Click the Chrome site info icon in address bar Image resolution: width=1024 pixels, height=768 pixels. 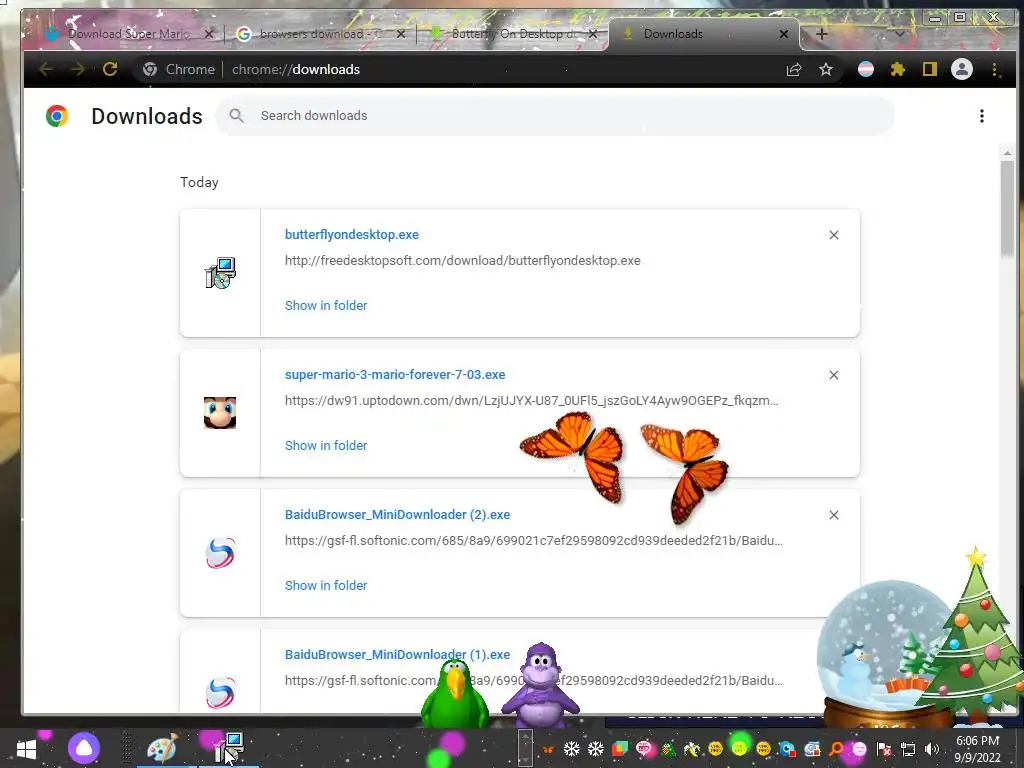[x=150, y=69]
